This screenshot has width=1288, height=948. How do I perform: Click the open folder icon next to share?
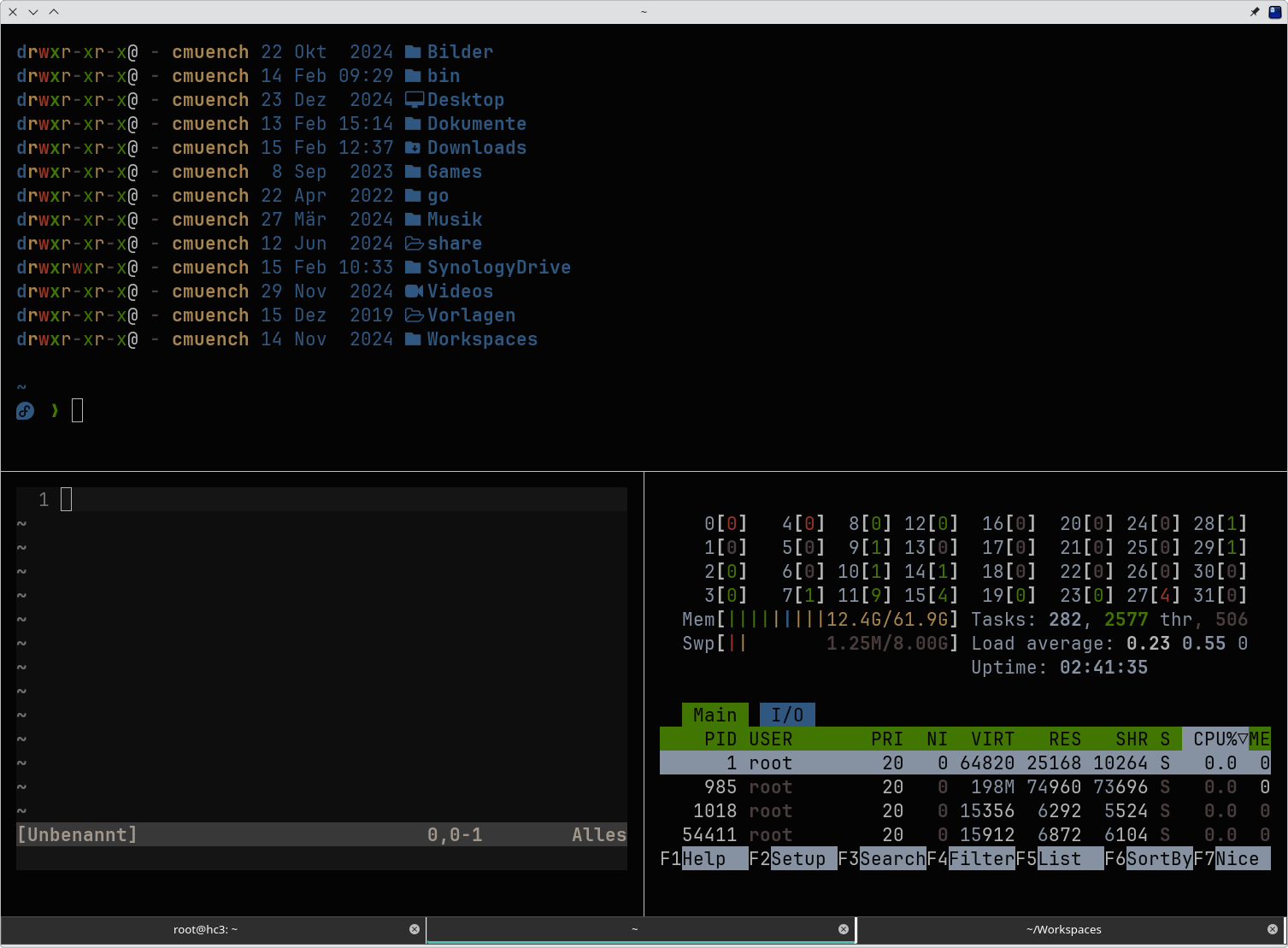pos(415,244)
